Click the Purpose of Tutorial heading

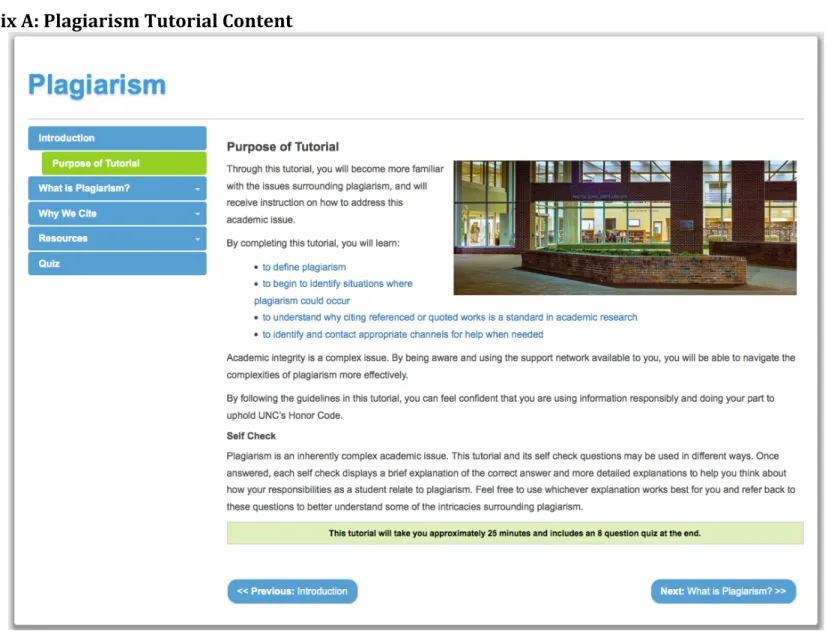point(283,147)
